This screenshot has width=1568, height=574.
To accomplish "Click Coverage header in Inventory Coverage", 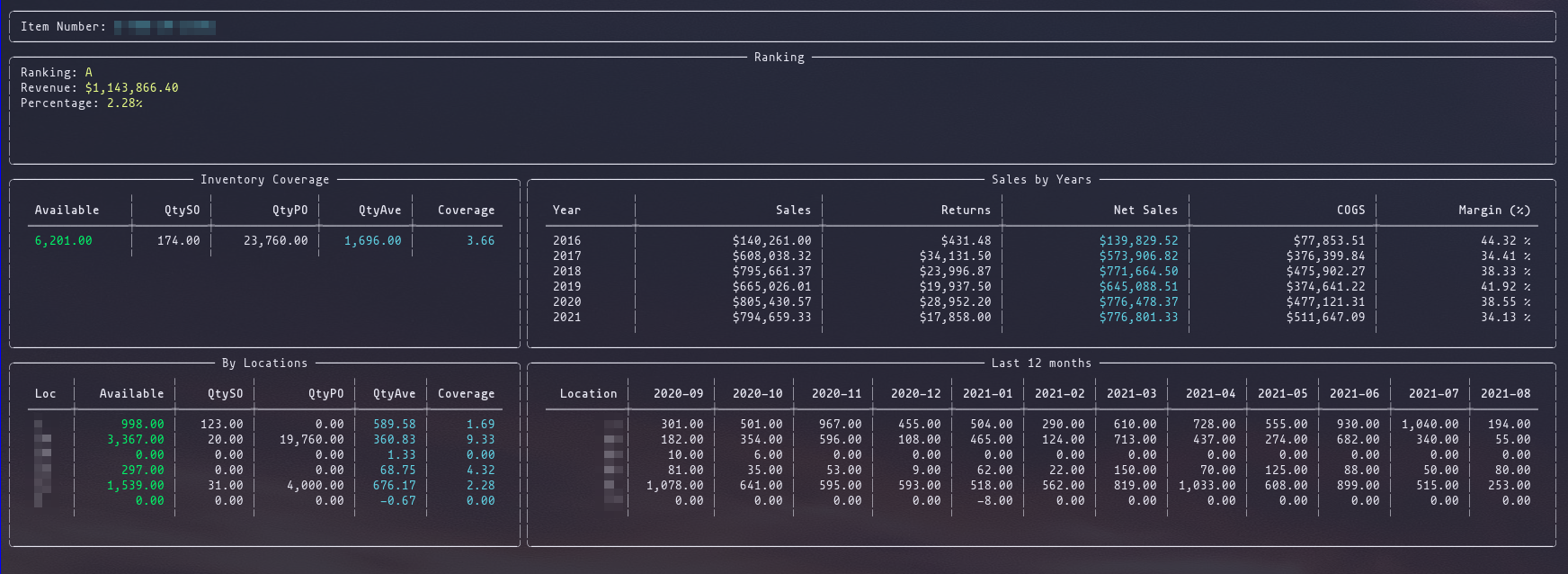I will [467, 211].
